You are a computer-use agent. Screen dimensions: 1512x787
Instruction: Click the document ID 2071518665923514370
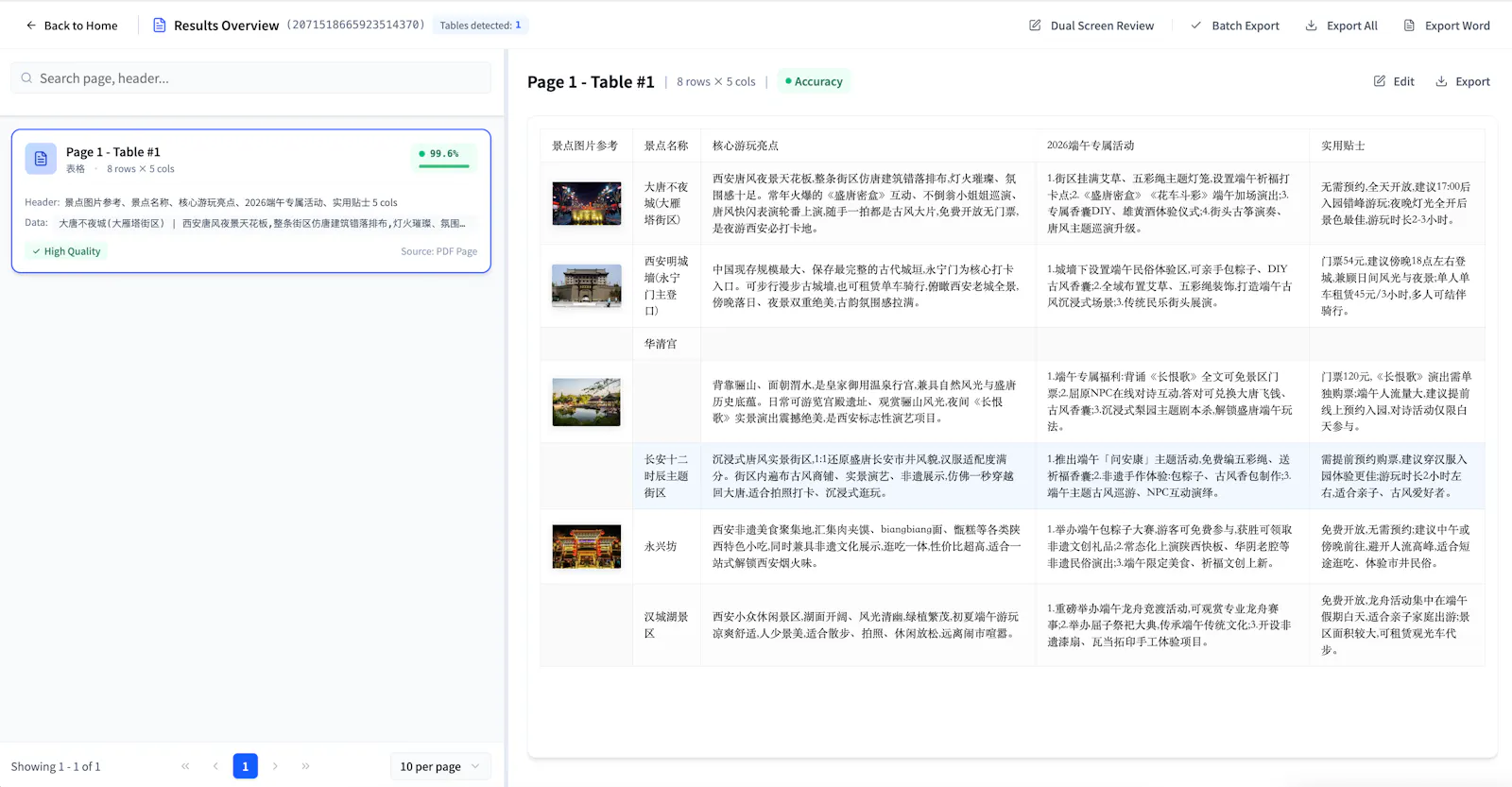pyautogui.click(x=355, y=25)
